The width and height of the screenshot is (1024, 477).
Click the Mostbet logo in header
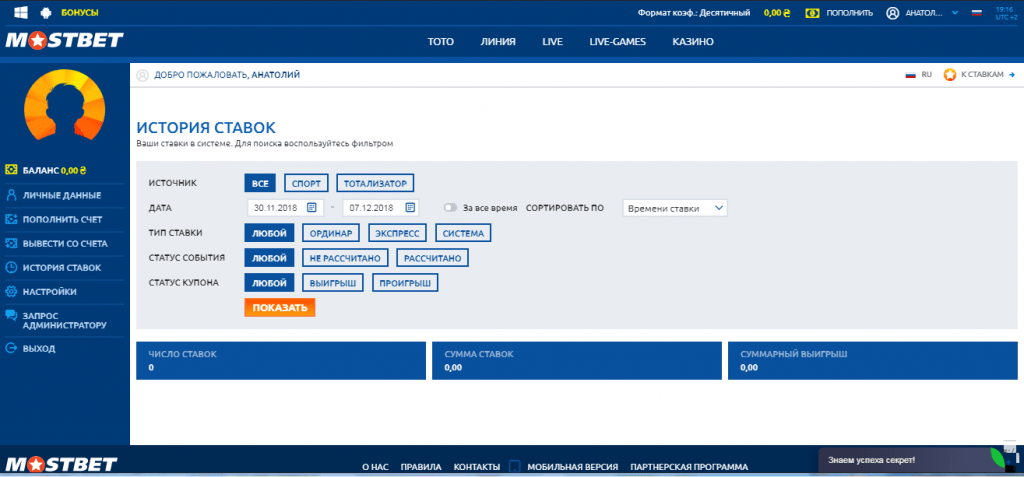click(x=64, y=41)
